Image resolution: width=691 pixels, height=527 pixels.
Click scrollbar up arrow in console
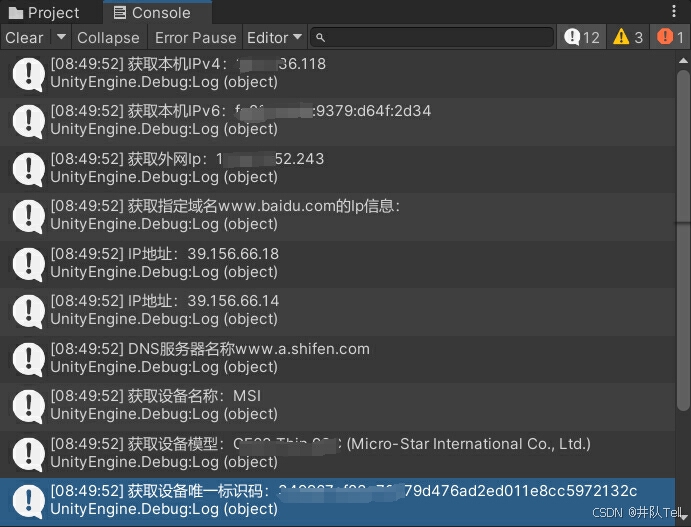[683, 61]
